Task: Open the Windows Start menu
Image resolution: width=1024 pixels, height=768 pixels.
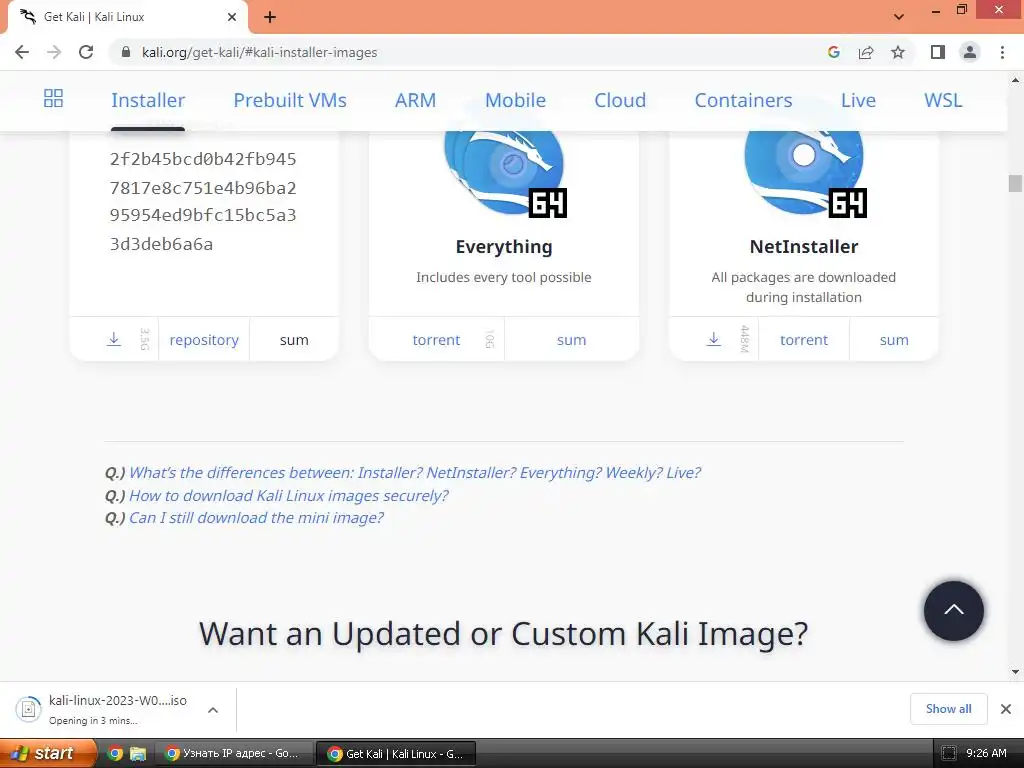Action: 48,753
